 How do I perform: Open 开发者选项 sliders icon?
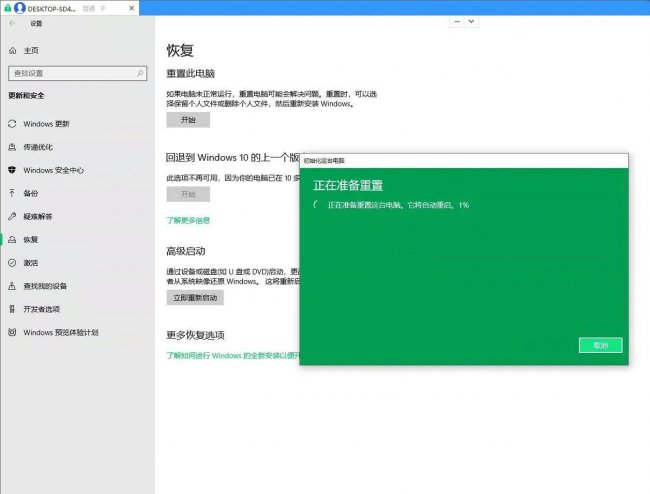12,309
